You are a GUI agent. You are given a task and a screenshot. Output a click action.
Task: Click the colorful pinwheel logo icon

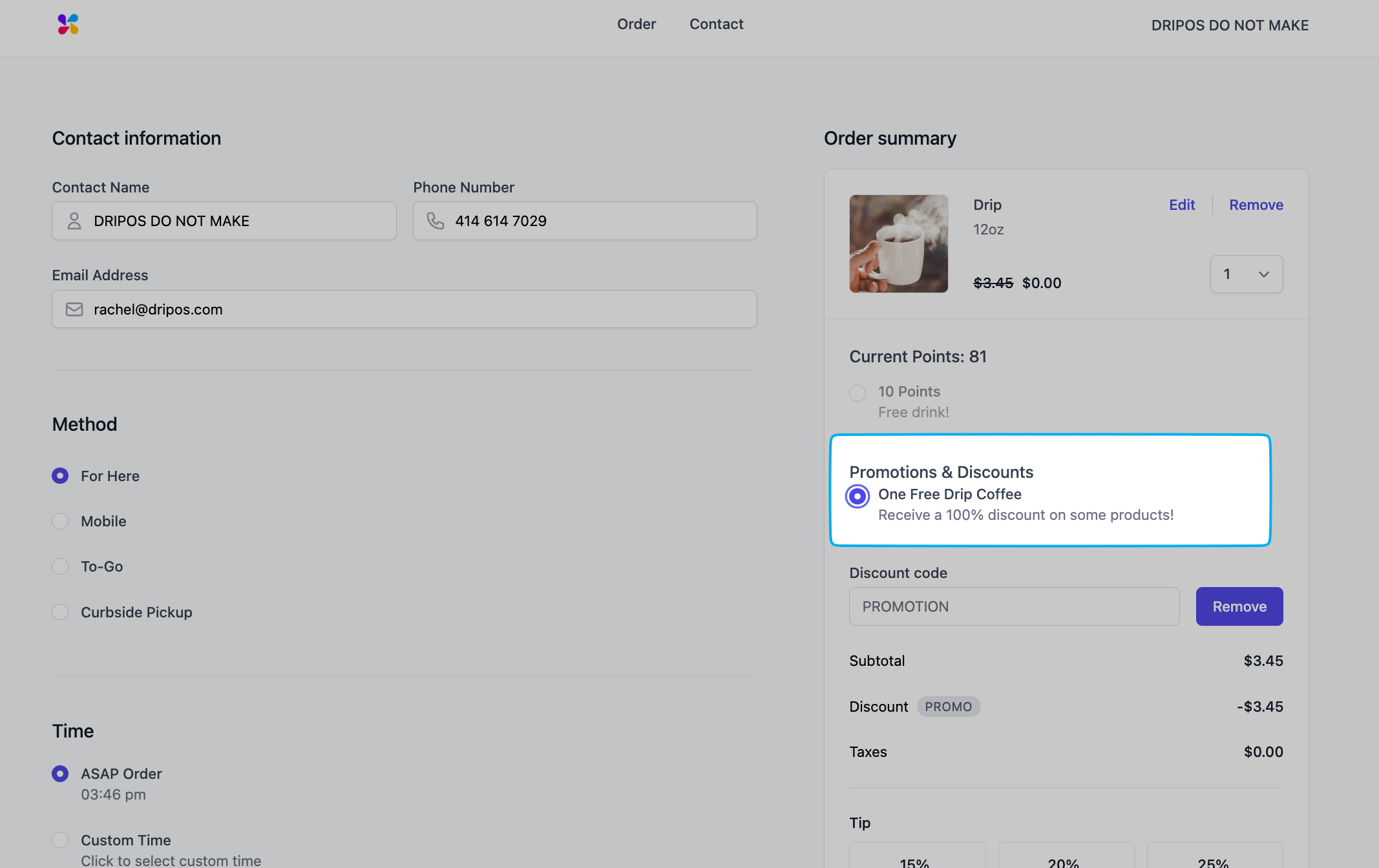click(68, 25)
